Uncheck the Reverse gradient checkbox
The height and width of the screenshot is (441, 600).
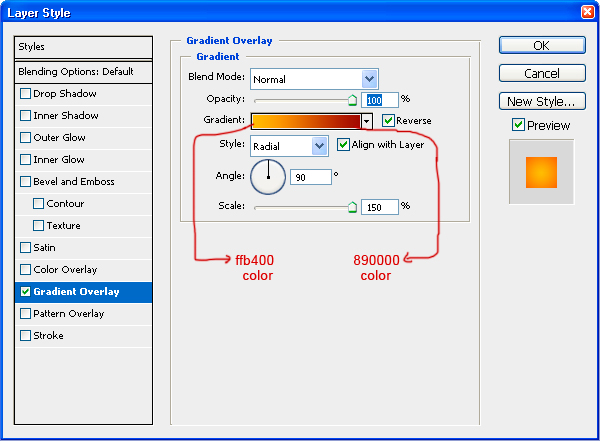click(x=388, y=121)
